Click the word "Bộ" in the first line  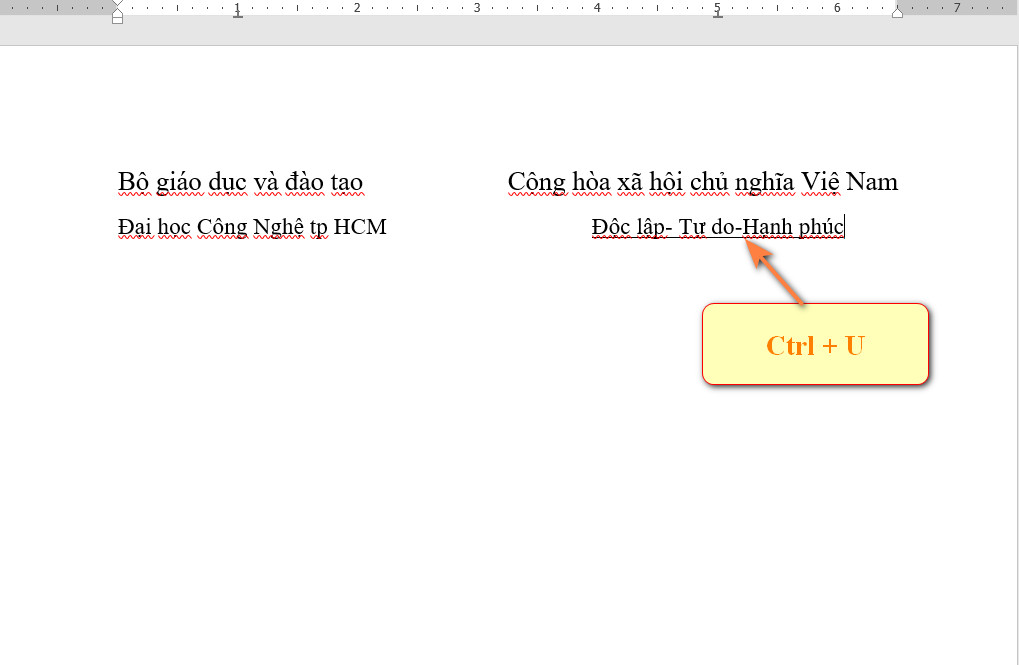pos(134,182)
